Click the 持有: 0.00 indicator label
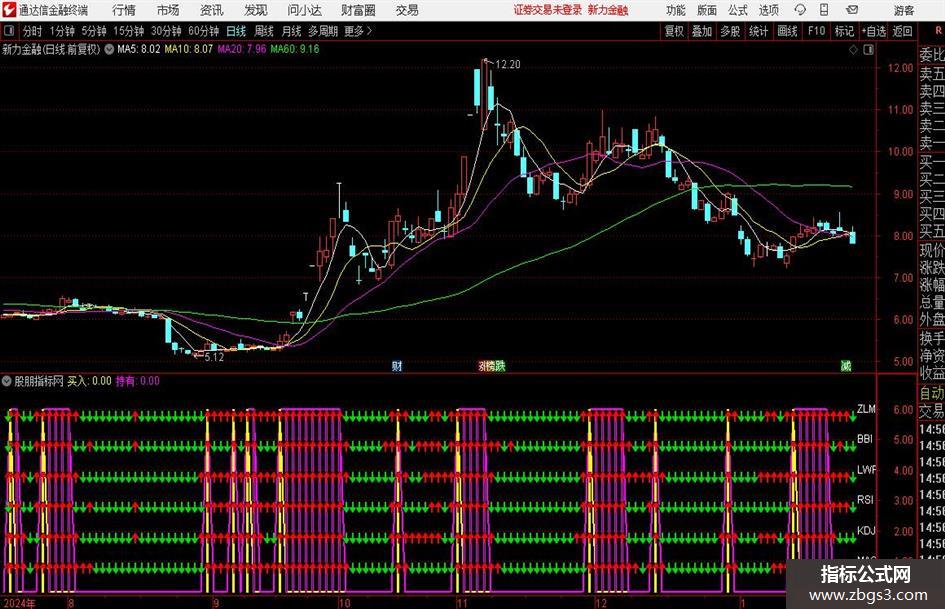945x609 pixels. pos(137,381)
